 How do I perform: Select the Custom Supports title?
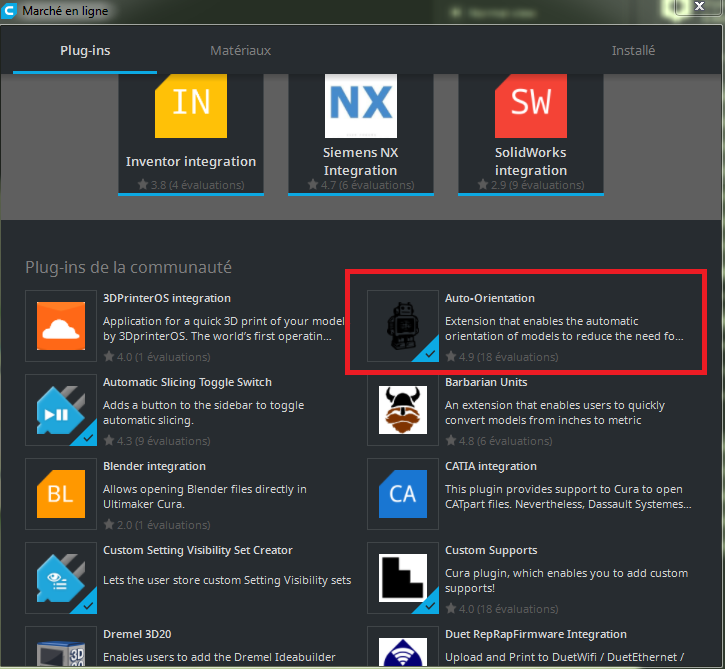pos(491,550)
